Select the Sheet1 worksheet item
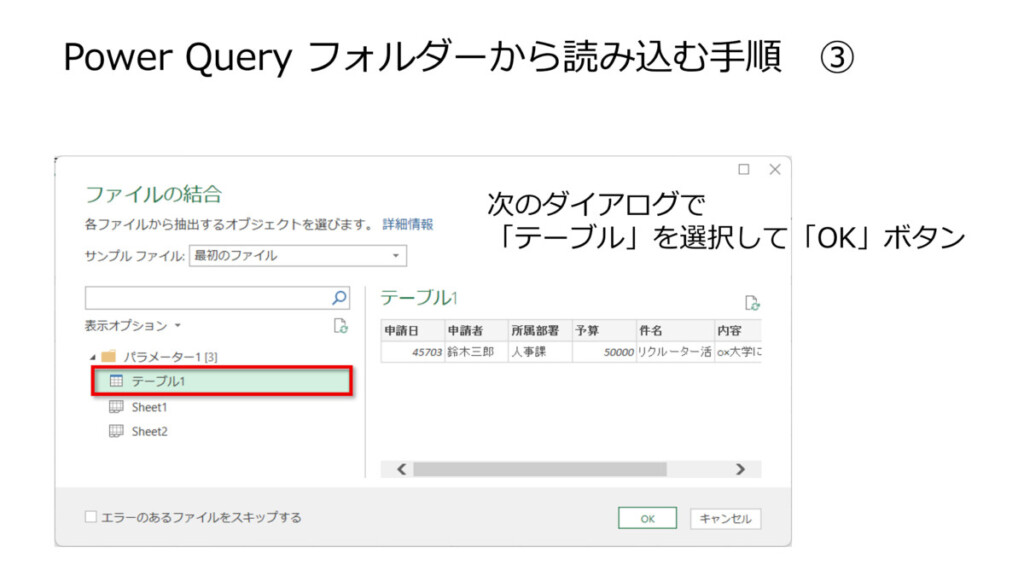The width and height of the screenshot is (1024, 576). tap(149, 408)
